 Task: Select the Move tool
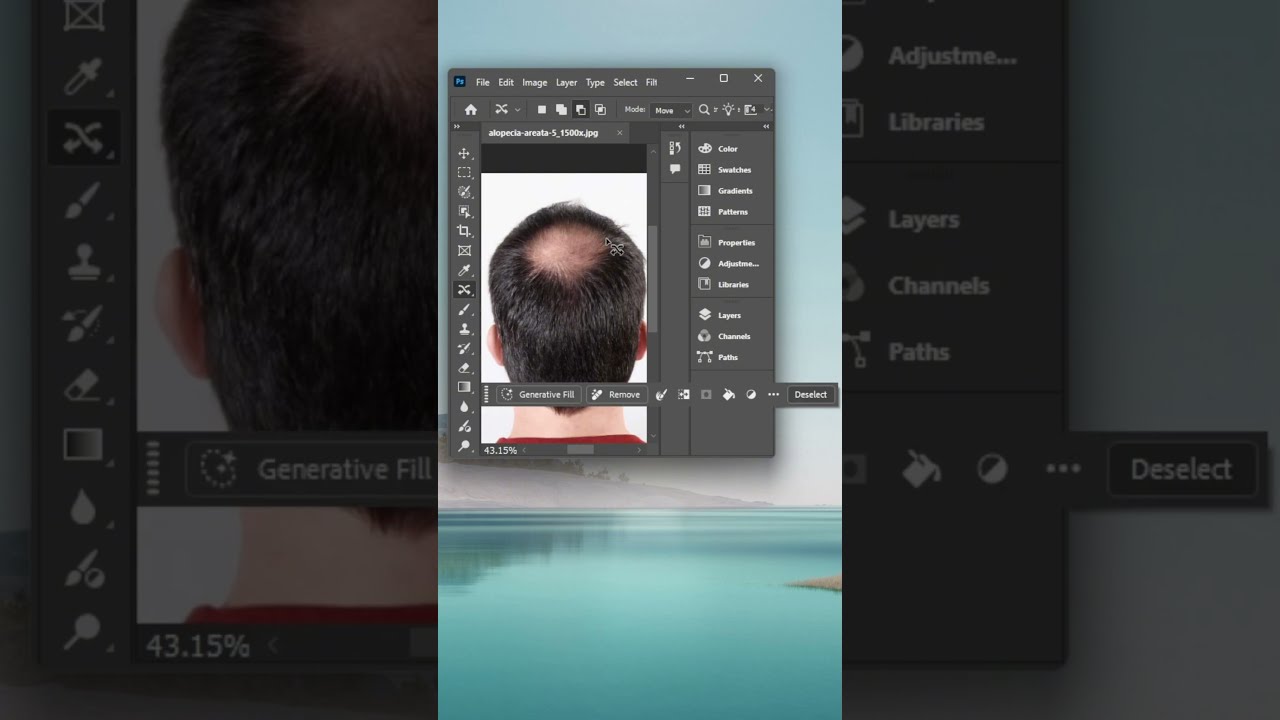tap(464, 153)
